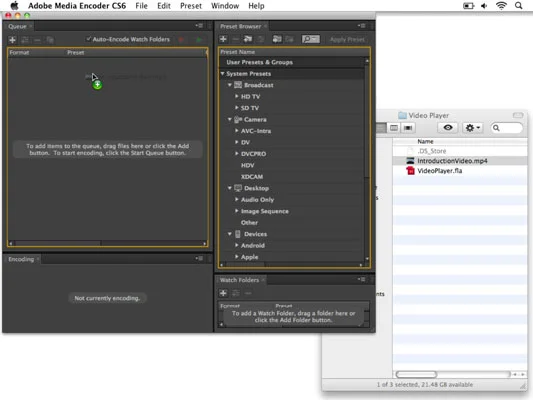The height and width of the screenshot is (400, 533).
Task: Open Spotlight search in menu bar
Action: (518, 5)
